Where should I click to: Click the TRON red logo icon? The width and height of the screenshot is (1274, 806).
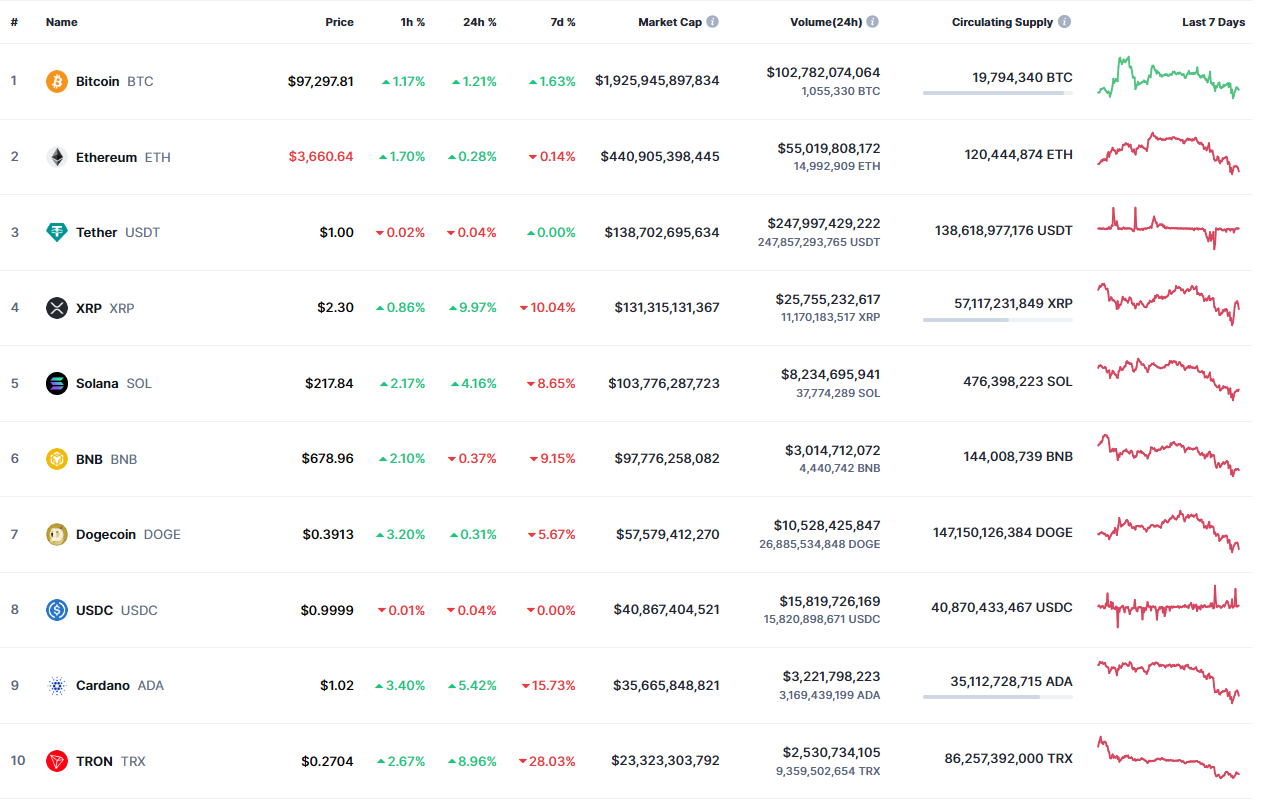tap(57, 761)
